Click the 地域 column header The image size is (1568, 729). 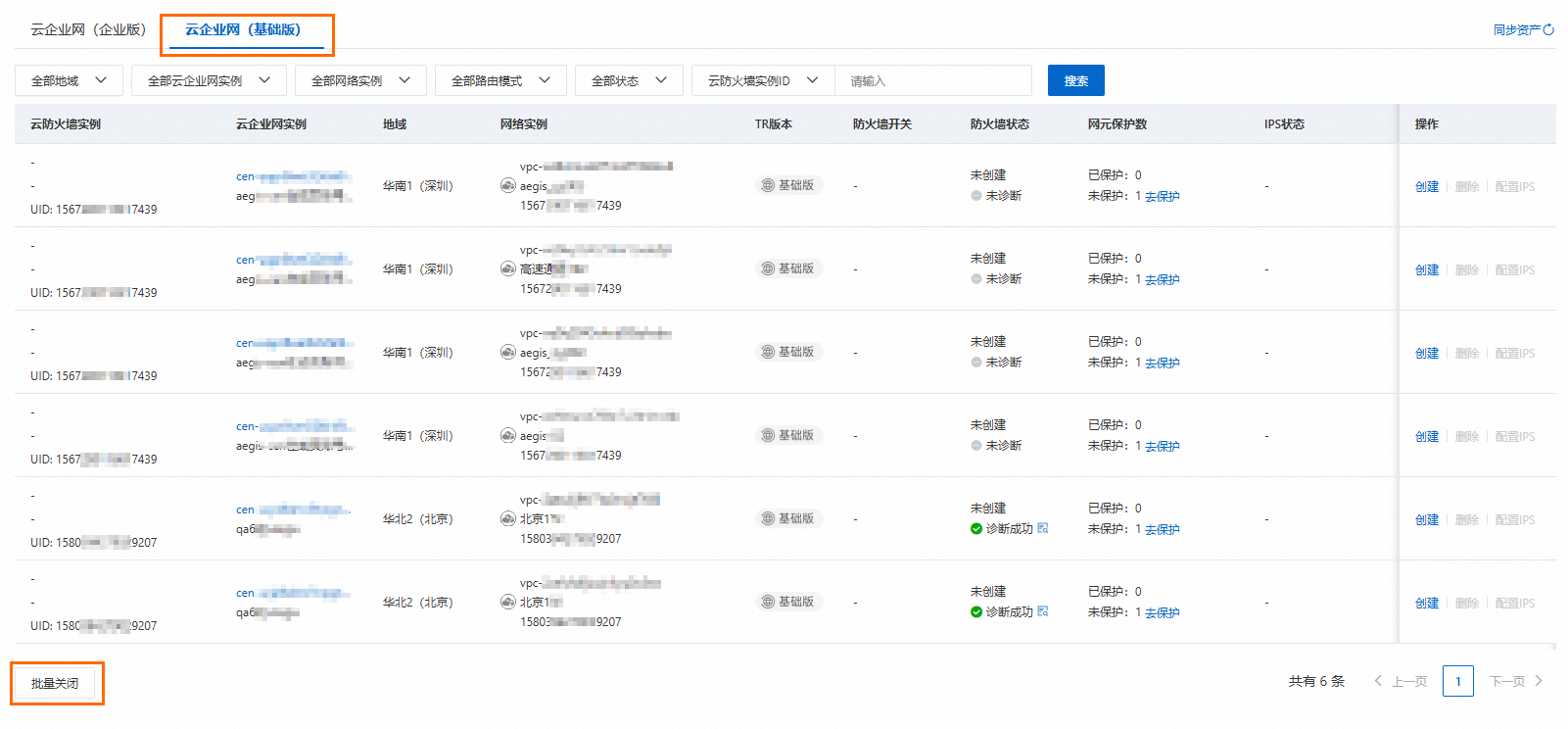tap(395, 124)
